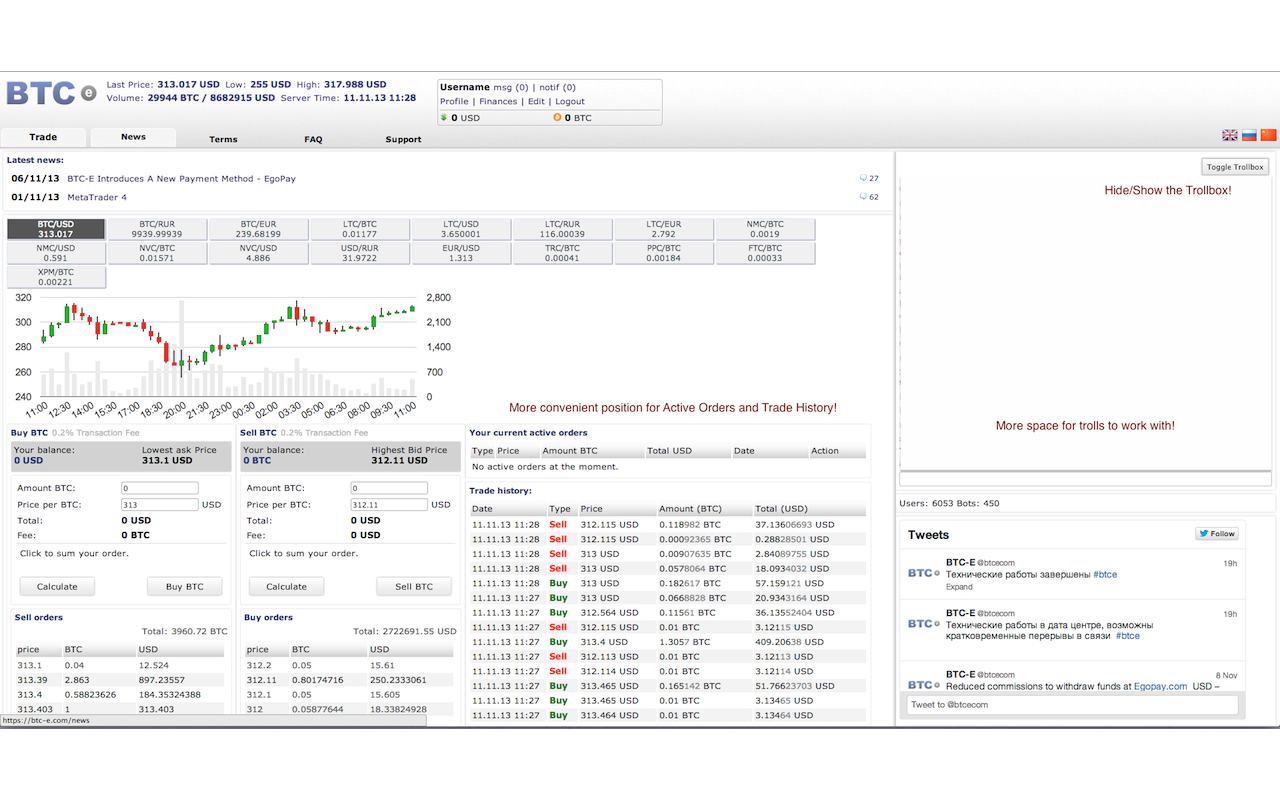Open the notif (0) notifications link

coord(557,87)
